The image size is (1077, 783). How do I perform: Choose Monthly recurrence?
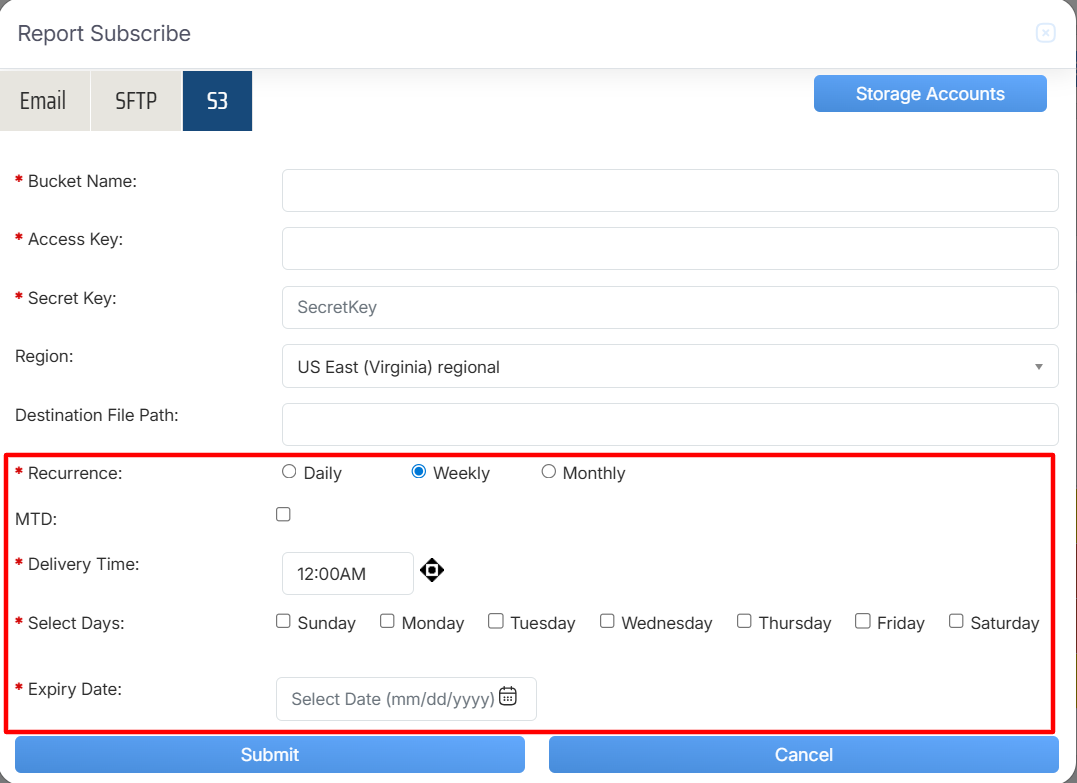(x=549, y=472)
